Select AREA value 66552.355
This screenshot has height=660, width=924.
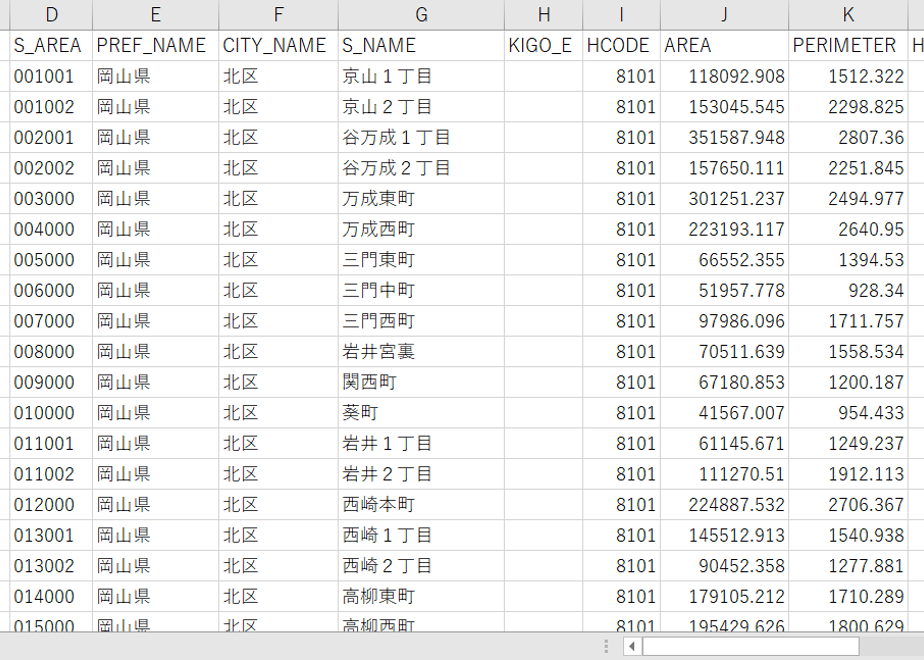coord(724,260)
